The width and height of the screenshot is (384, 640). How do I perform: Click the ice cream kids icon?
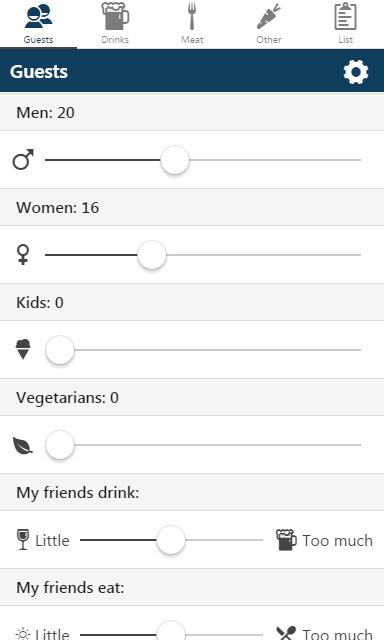coord(23,349)
